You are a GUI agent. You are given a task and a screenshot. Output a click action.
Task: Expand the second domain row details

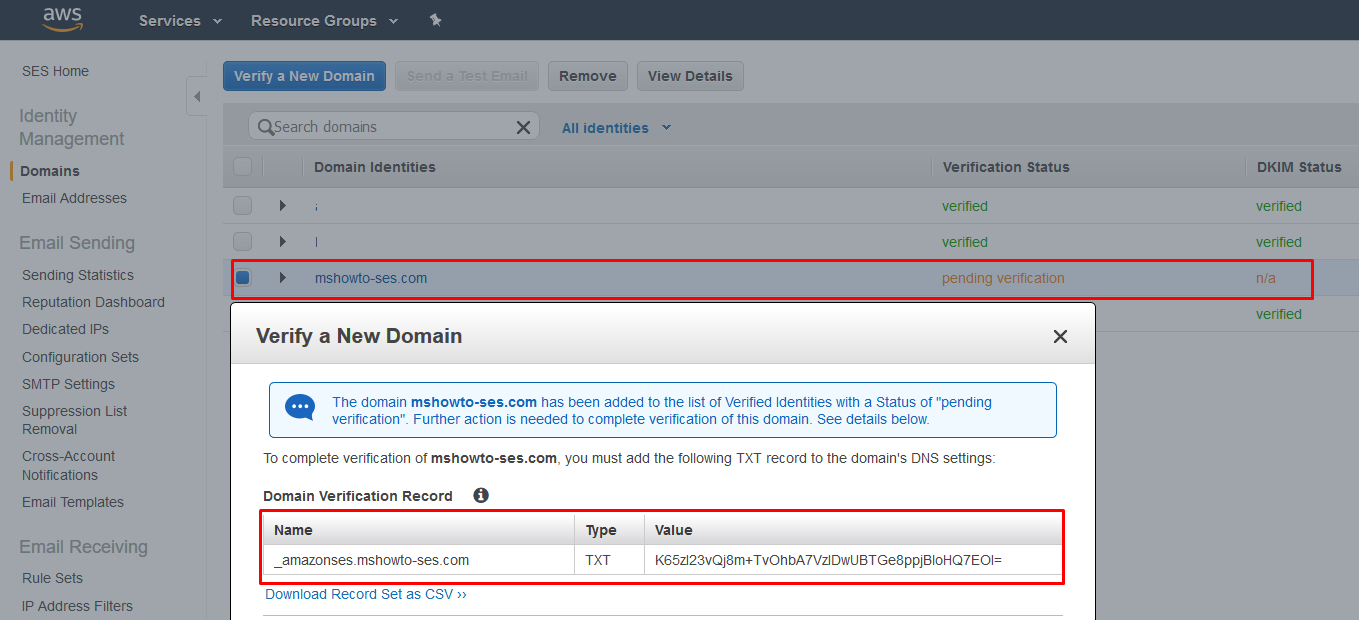[x=282, y=242]
